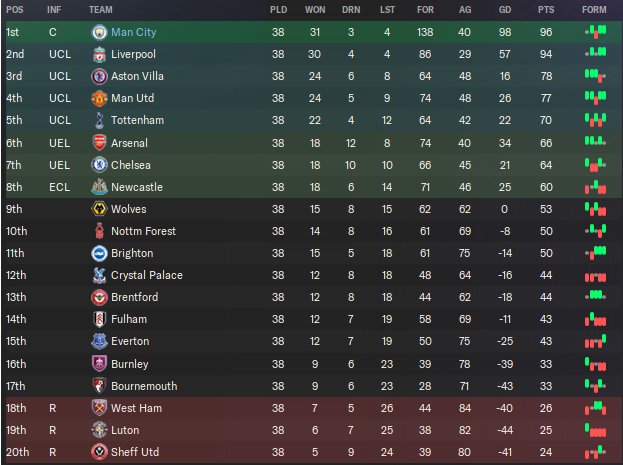The image size is (623, 465).
Task: Click the Tottenham club crest
Action: tap(98, 120)
